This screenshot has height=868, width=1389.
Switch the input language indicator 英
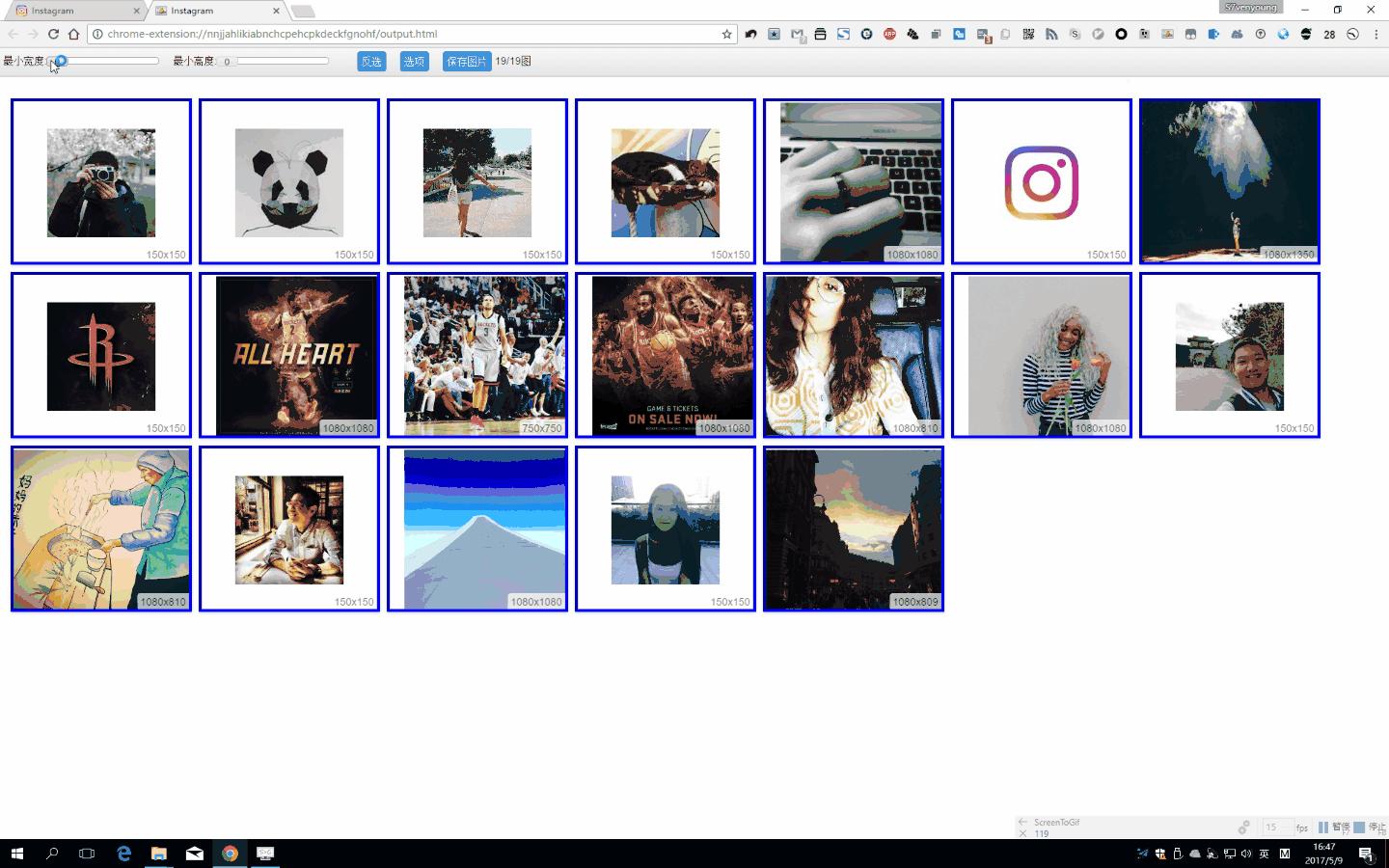(x=1264, y=854)
